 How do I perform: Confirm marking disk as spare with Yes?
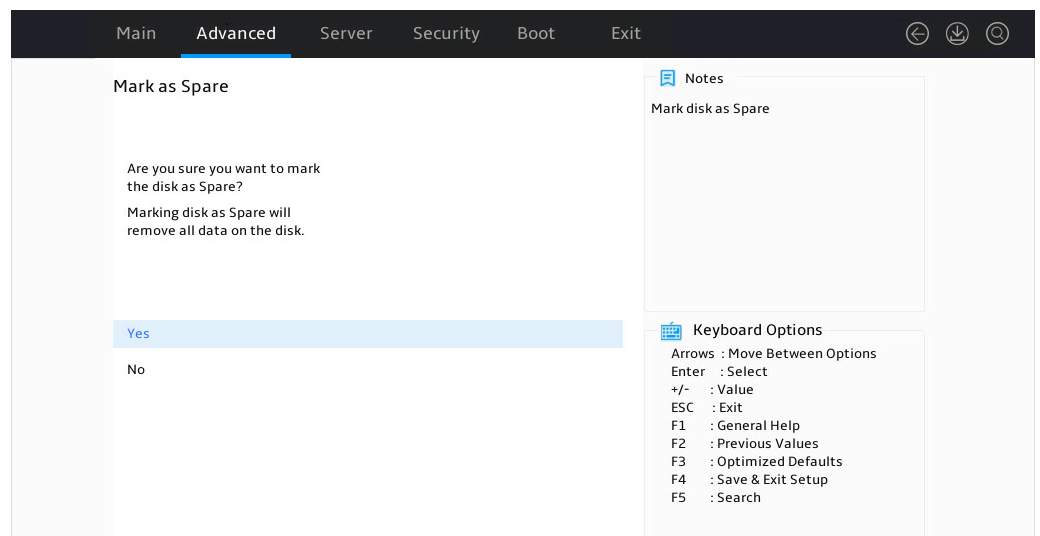pos(367,334)
